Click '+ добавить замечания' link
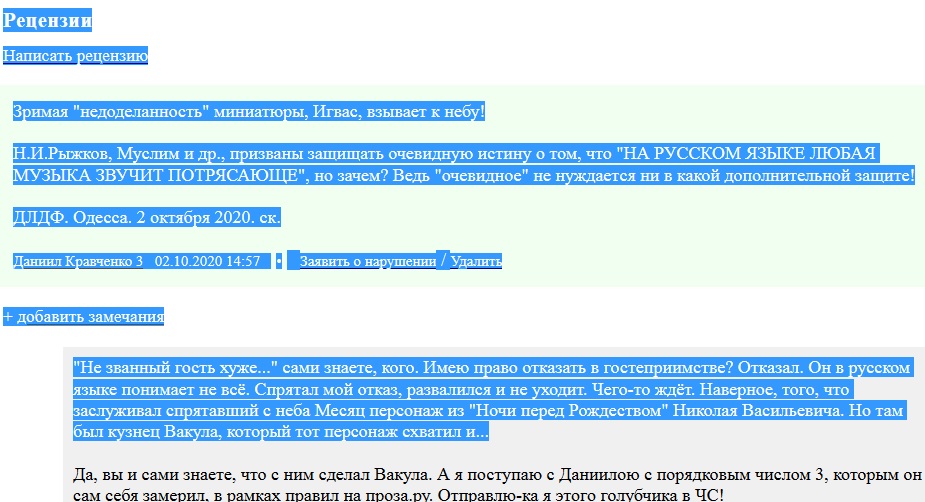 (x=83, y=317)
